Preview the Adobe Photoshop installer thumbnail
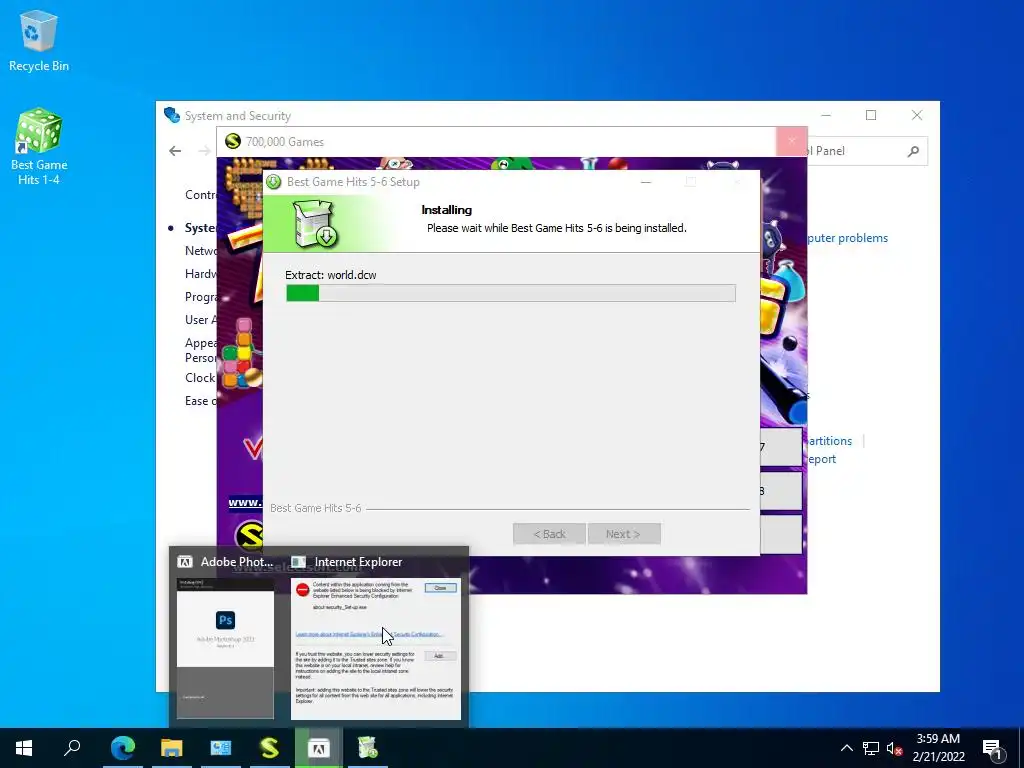The image size is (1024, 768). [x=225, y=648]
